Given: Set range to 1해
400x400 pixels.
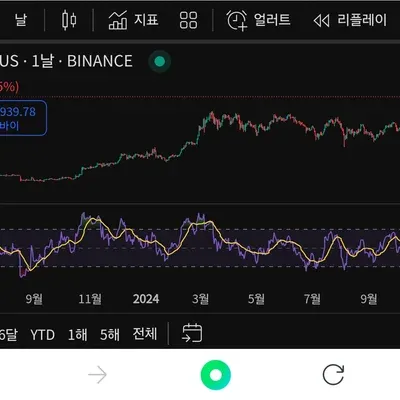Looking at the screenshot, I should click(x=77, y=334).
